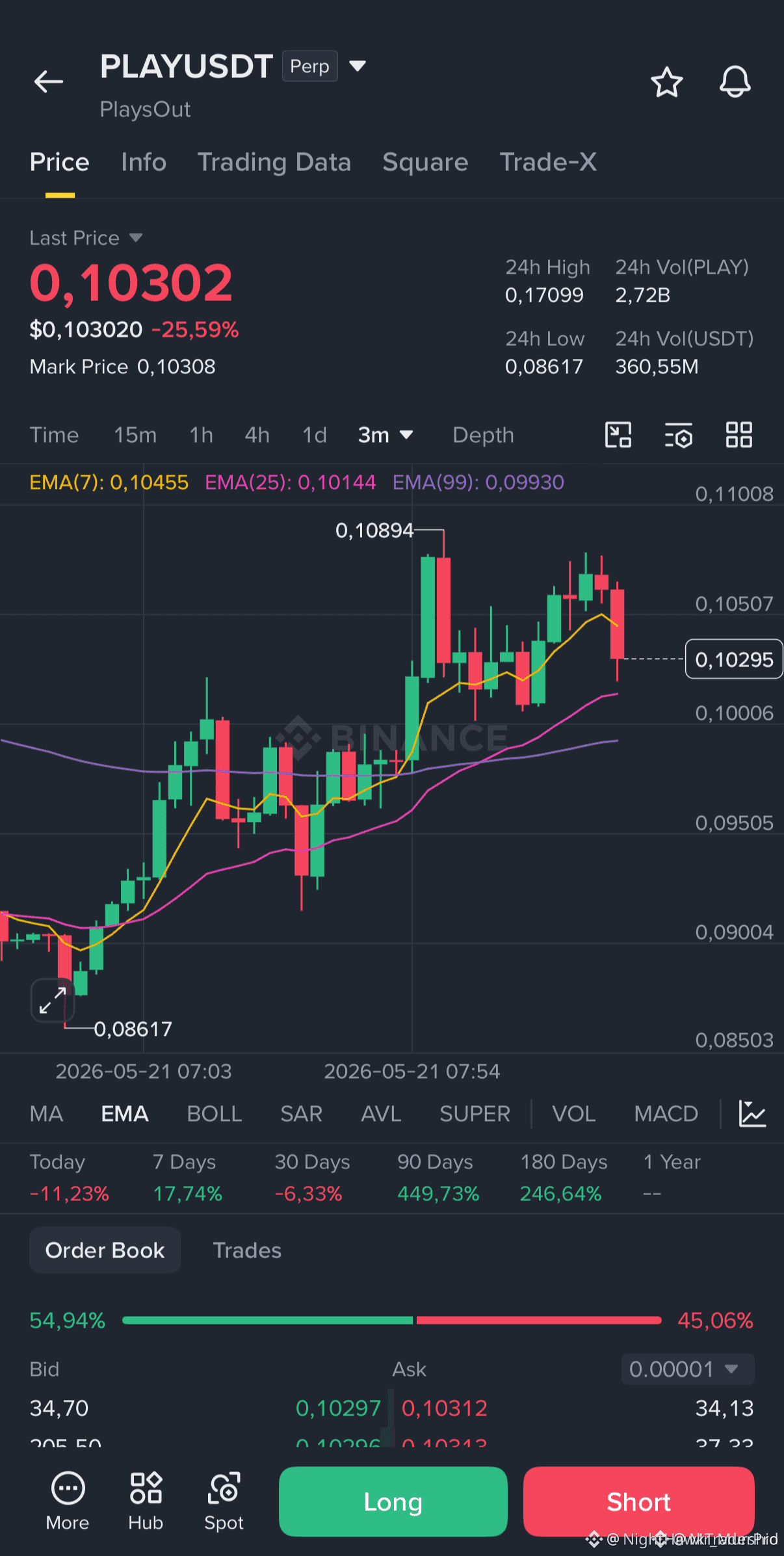This screenshot has width=784, height=1556.
Task: Open the More menu icon
Action: click(x=68, y=1501)
